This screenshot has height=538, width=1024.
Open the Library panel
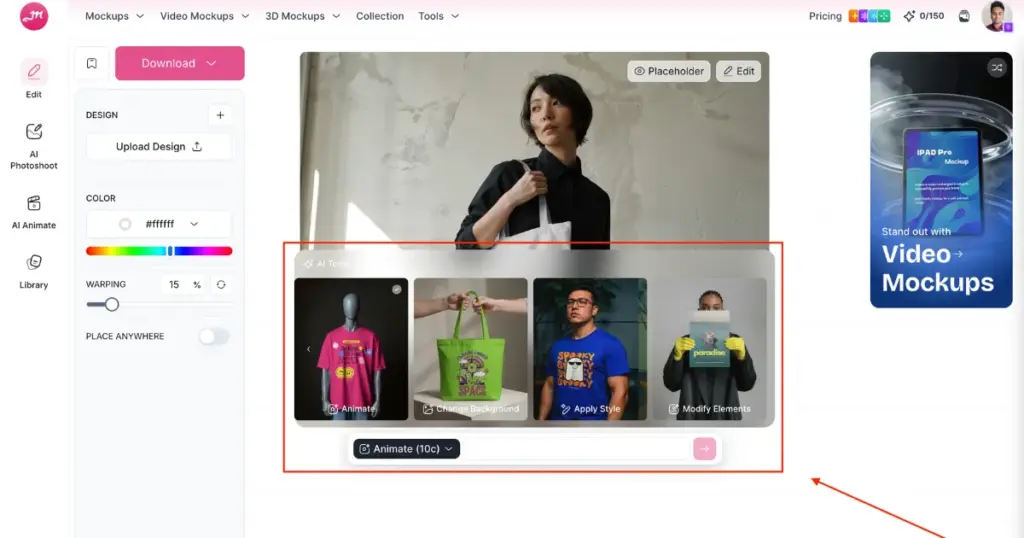click(x=34, y=272)
